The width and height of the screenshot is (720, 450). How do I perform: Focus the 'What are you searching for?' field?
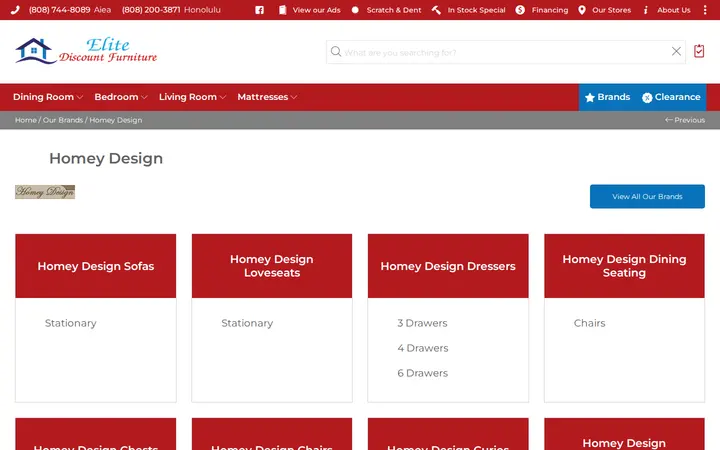point(505,52)
